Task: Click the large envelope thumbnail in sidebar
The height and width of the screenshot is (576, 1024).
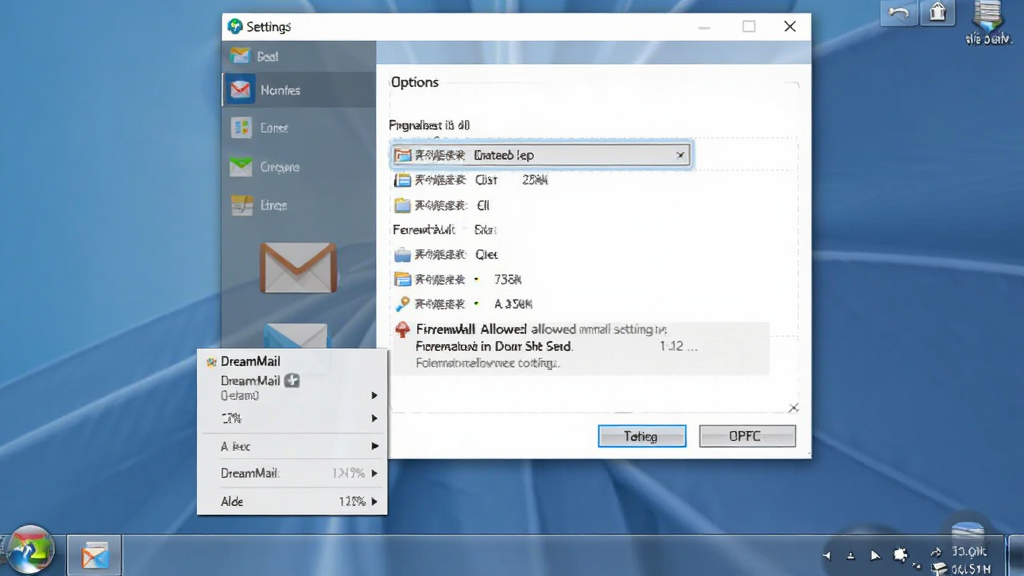Action: [298, 268]
